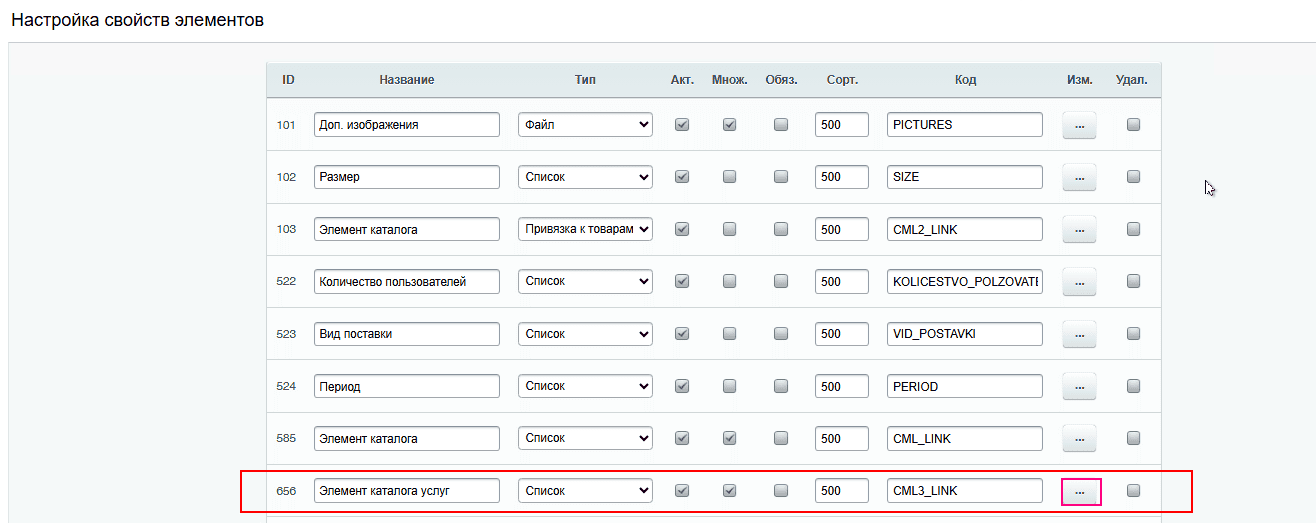Open edit dialog for PICTURES property
Screen dimensions: 1316x523
coord(1079,126)
